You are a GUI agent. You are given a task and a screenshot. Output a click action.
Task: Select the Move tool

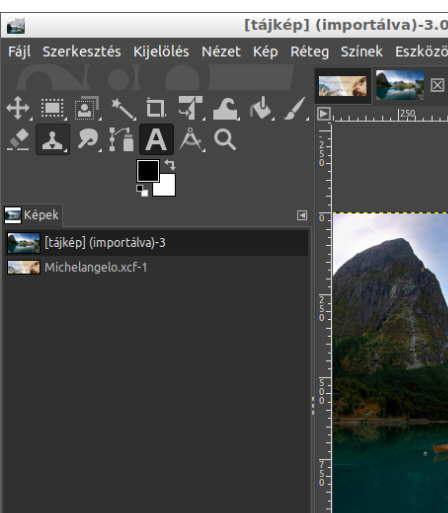pos(19,108)
